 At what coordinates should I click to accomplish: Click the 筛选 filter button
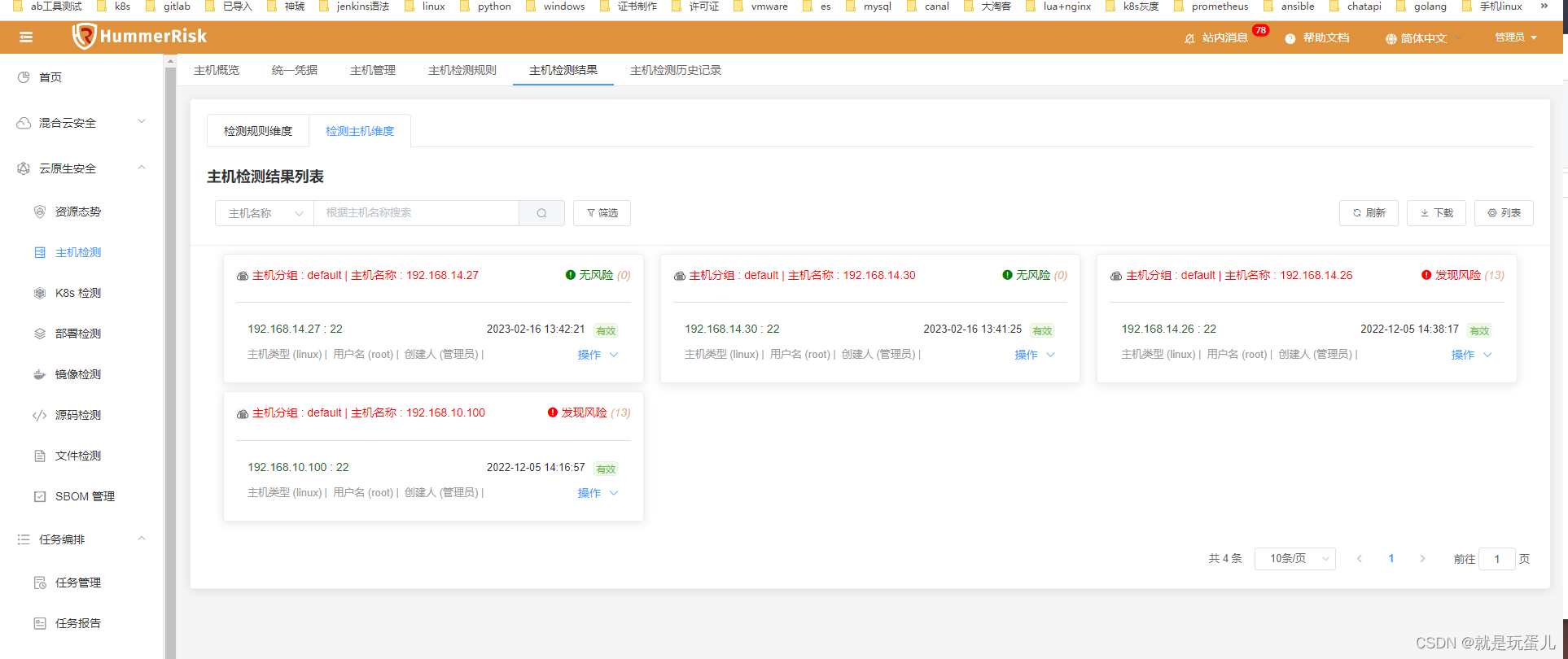click(602, 213)
